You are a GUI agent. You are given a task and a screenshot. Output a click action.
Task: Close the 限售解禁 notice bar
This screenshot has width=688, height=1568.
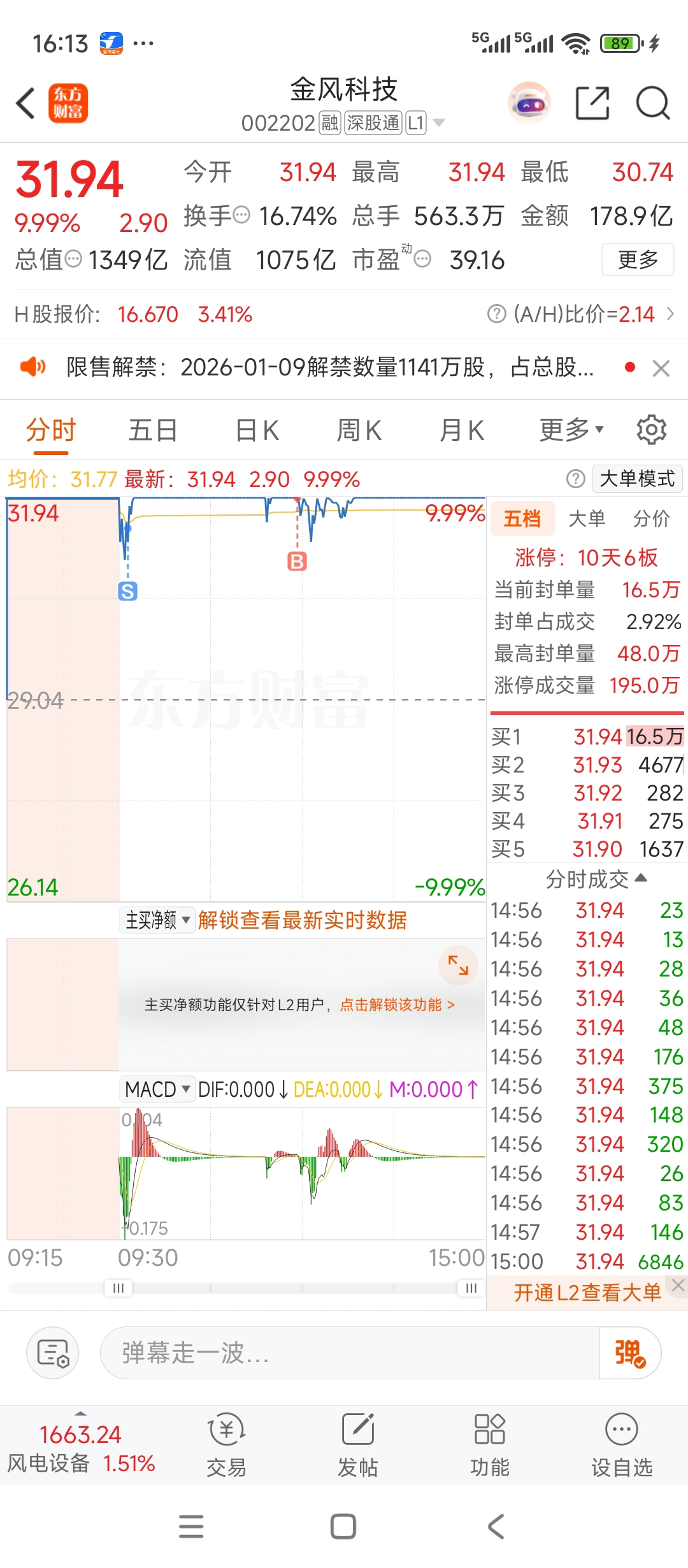click(661, 368)
